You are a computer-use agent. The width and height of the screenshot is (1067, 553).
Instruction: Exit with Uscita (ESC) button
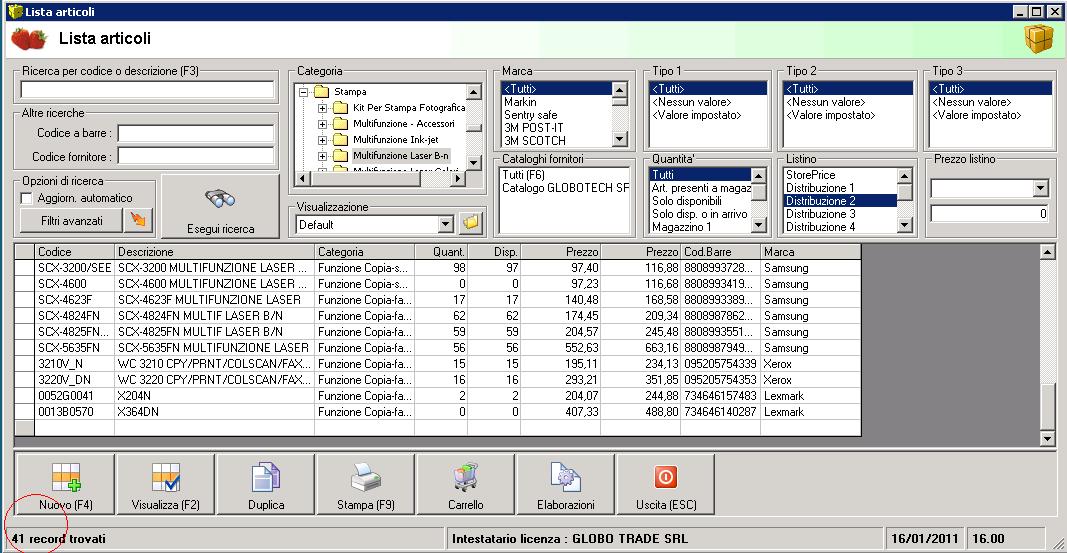[x=666, y=484]
